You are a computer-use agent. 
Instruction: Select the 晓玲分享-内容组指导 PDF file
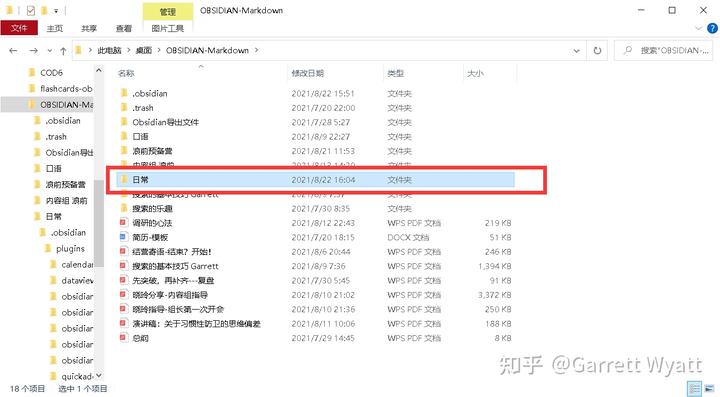pyautogui.click(x=315, y=295)
